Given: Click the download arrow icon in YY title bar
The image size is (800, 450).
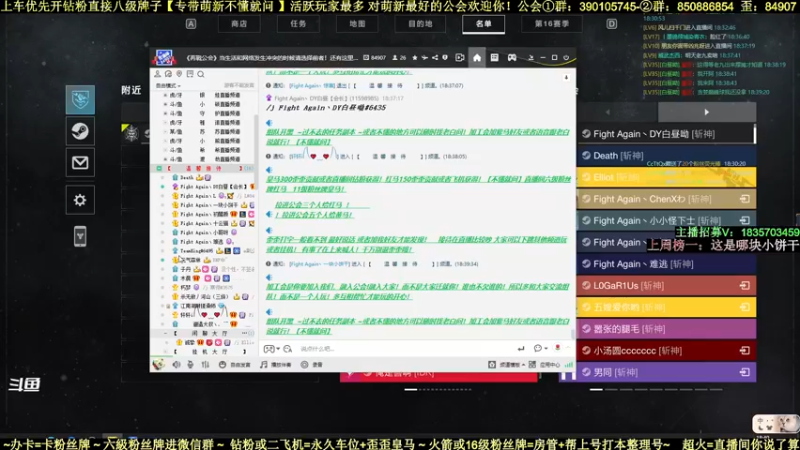Looking at the screenshot, I should coord(531,58).
